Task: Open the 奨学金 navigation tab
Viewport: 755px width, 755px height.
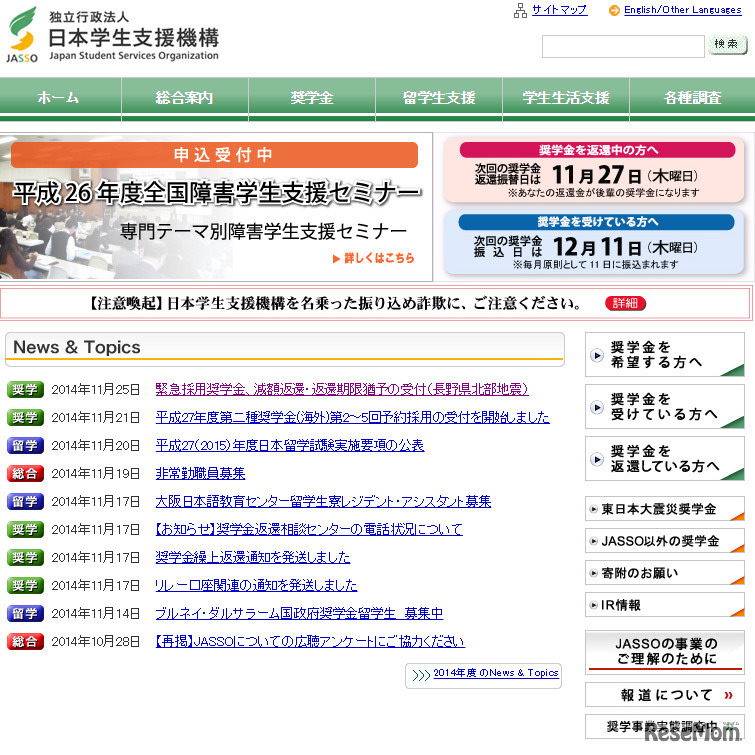Action: click(x=312, y=99)
